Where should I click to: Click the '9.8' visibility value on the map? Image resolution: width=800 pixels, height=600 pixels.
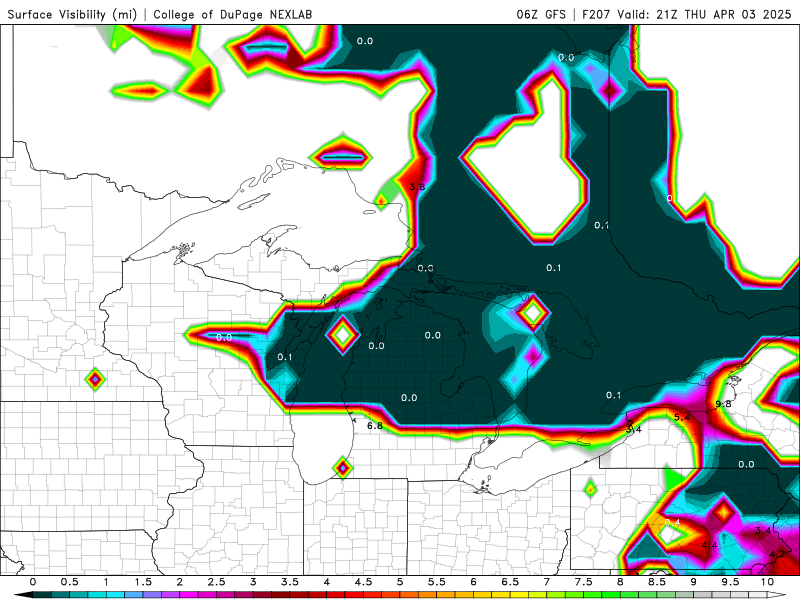tap(723, 404)
